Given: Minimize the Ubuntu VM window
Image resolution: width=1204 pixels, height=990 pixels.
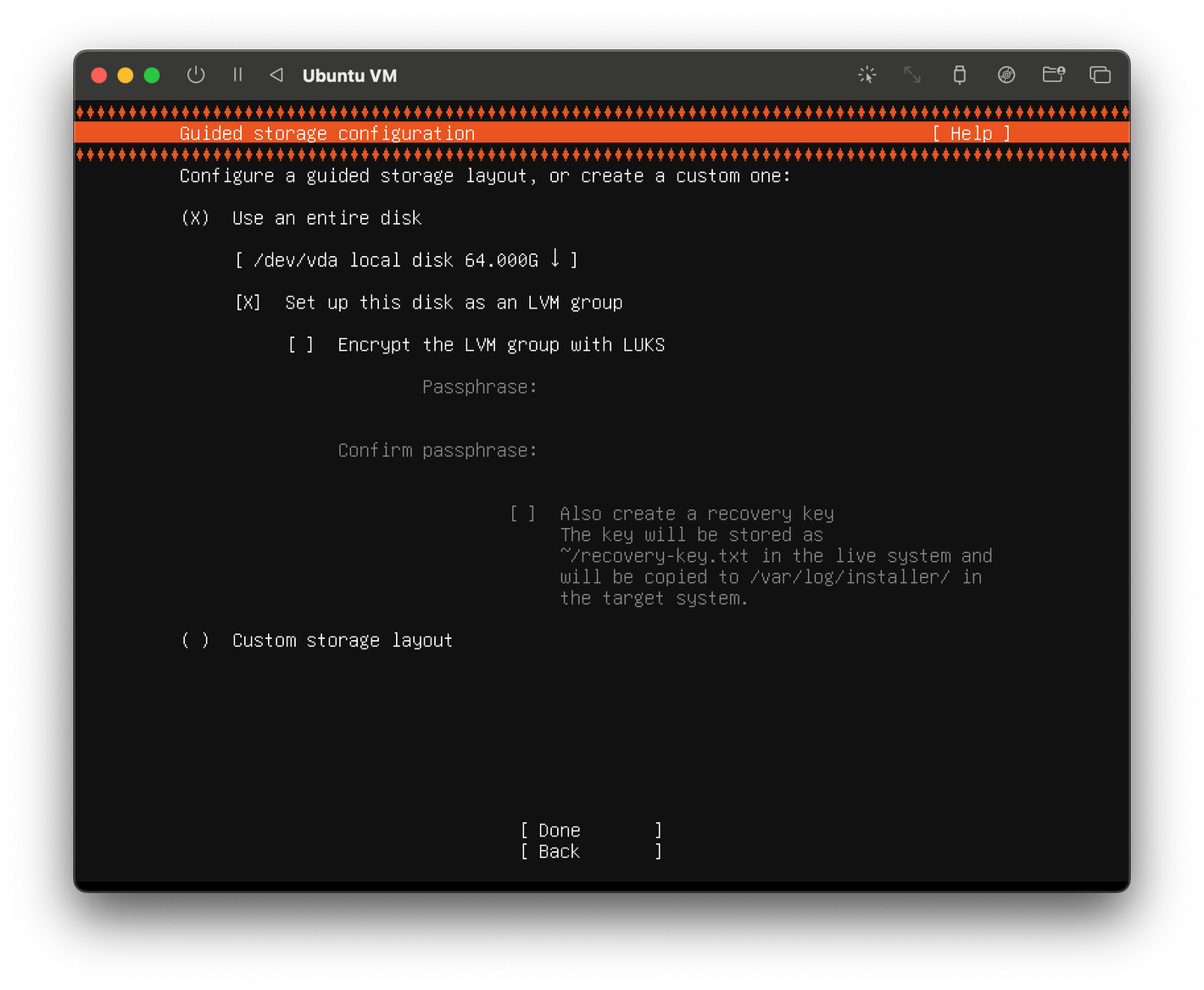Looking at the screenshot, I should coord(125,75).
